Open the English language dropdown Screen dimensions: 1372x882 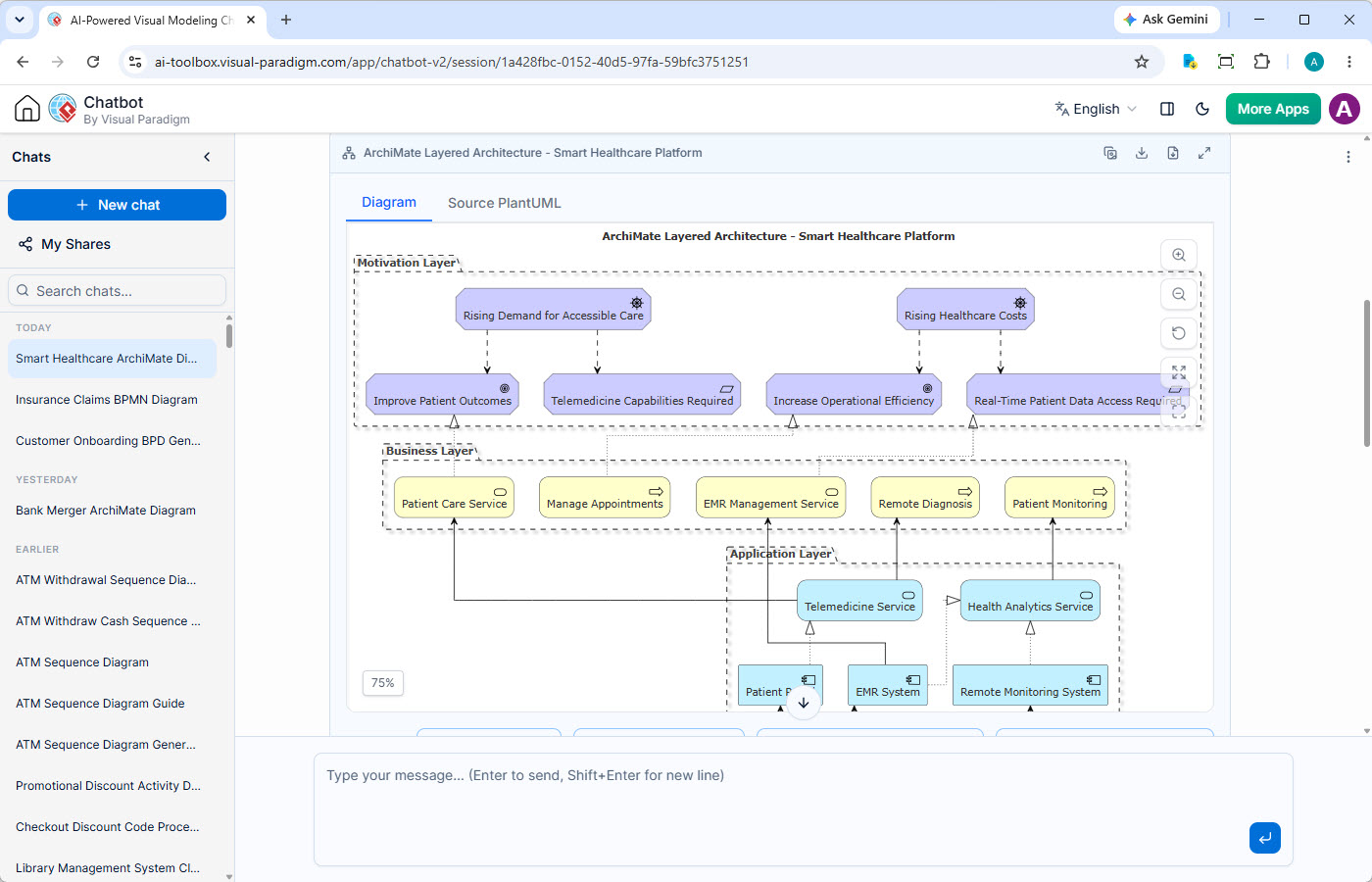pos(1096,109)
